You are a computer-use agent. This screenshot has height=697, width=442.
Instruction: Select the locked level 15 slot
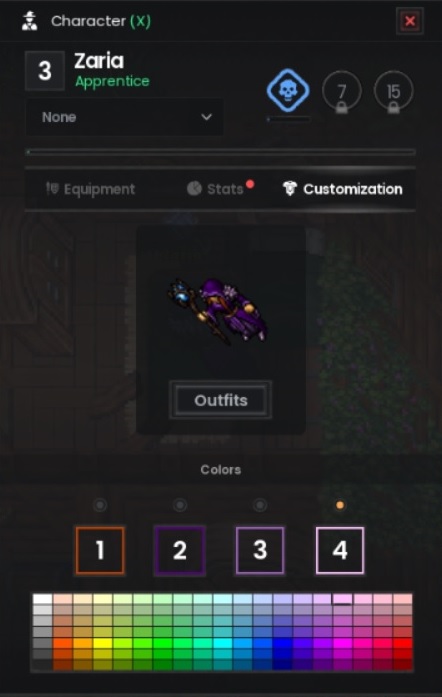click(394, 92)
